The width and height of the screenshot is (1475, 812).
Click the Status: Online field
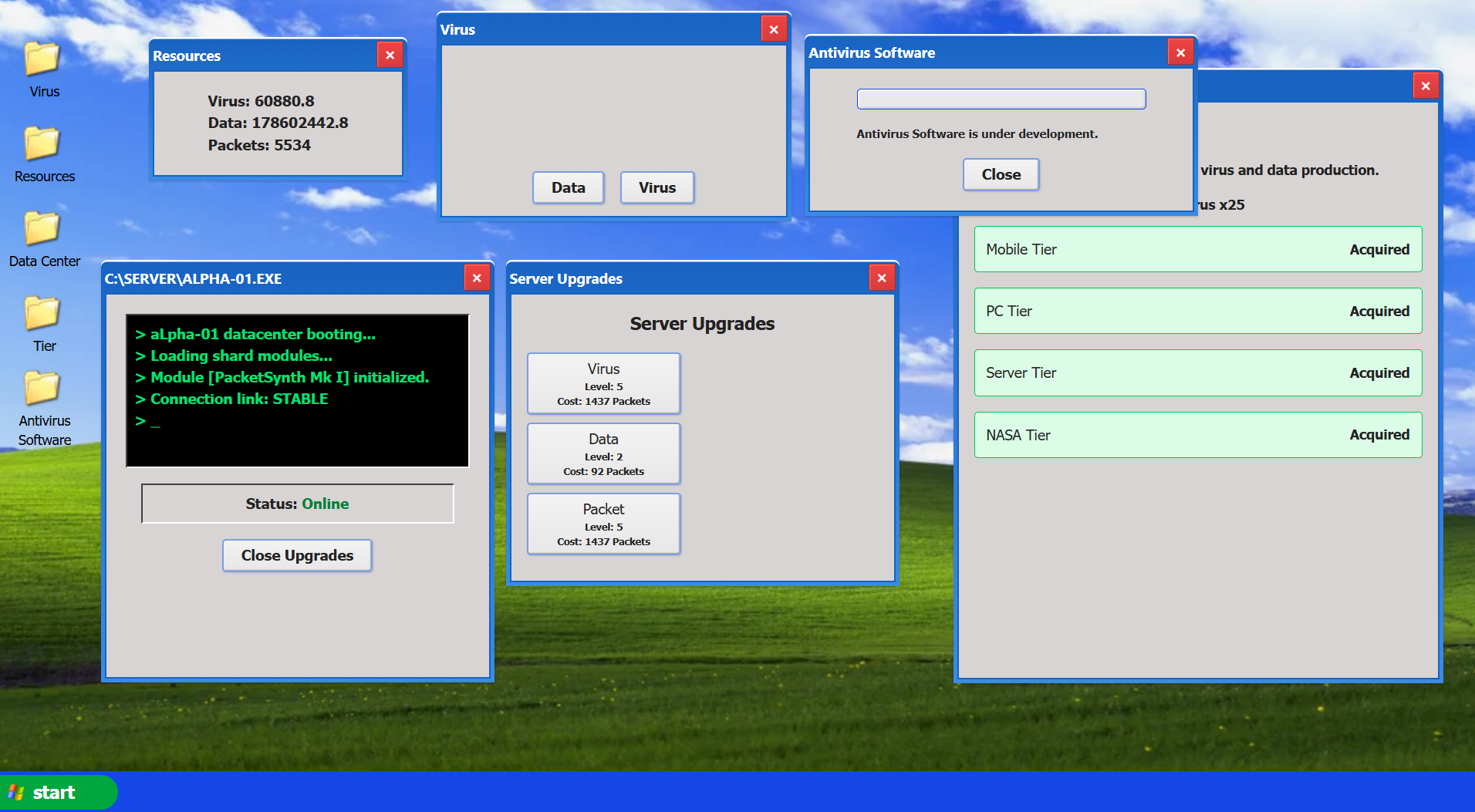[x=297, y=504]
